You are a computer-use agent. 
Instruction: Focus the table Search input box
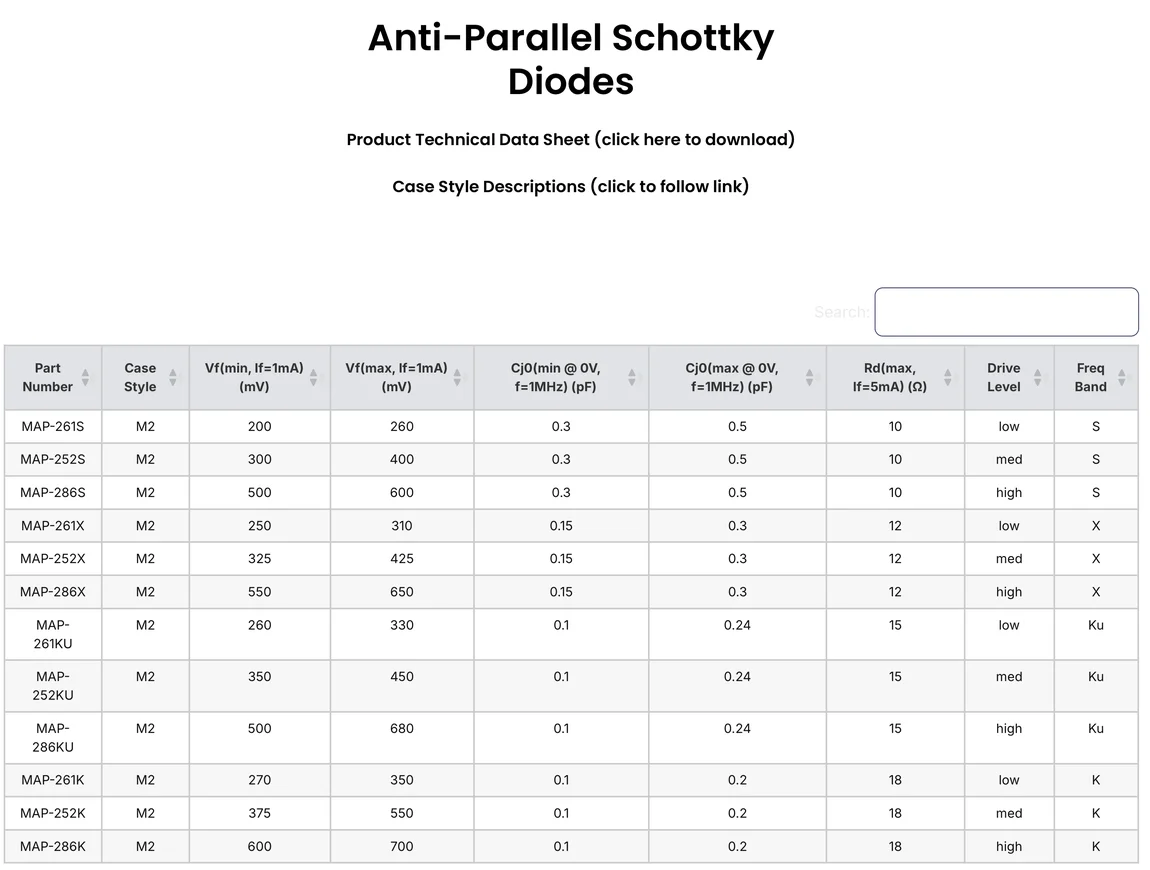[1006, 312]
